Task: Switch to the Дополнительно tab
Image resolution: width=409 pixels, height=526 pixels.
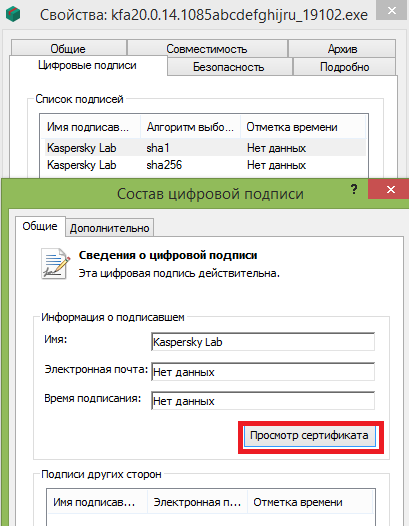Action: pos(109,228)
